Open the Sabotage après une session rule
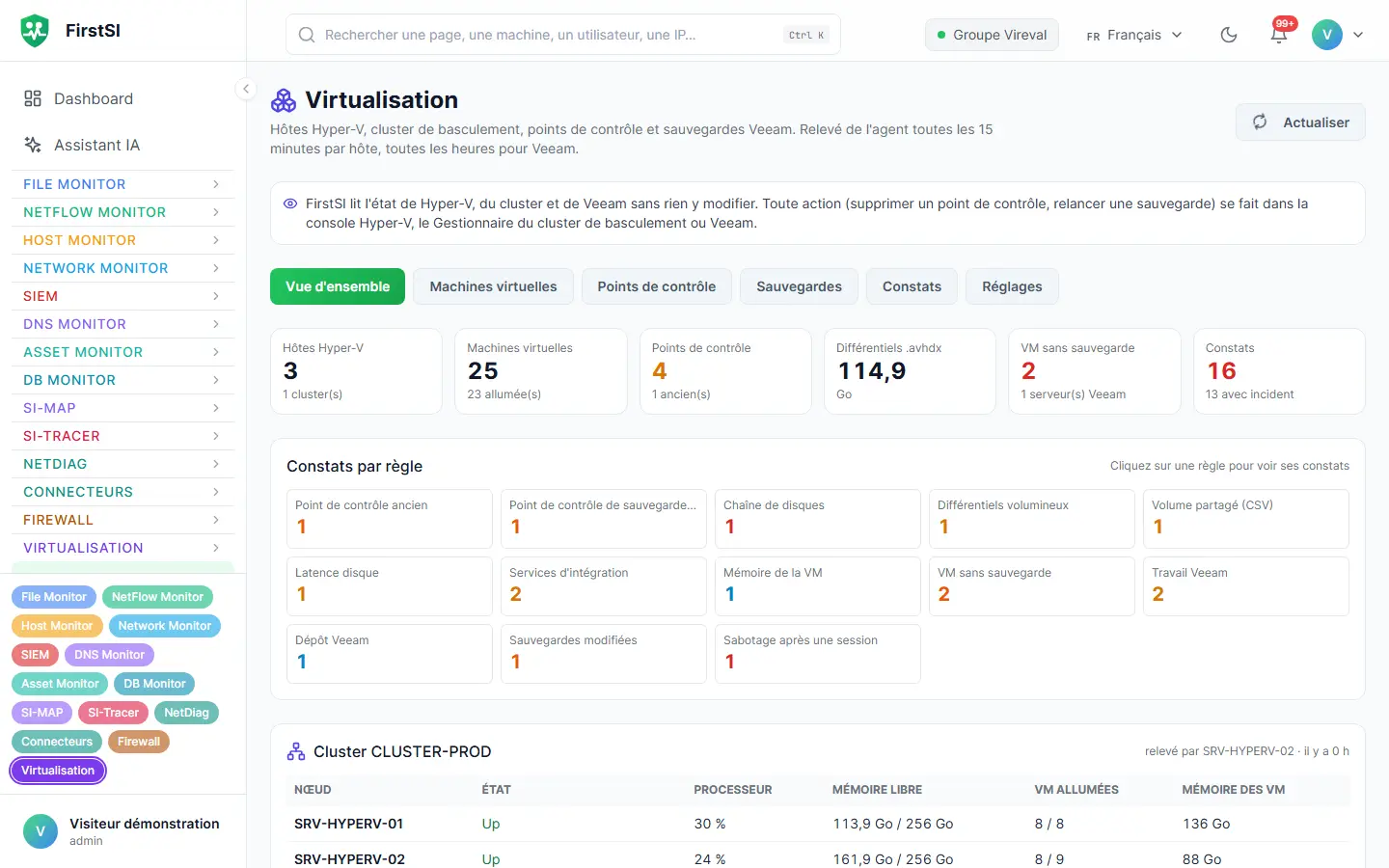The height and width of the screenshot is (868, 1389). click(818, 654)
